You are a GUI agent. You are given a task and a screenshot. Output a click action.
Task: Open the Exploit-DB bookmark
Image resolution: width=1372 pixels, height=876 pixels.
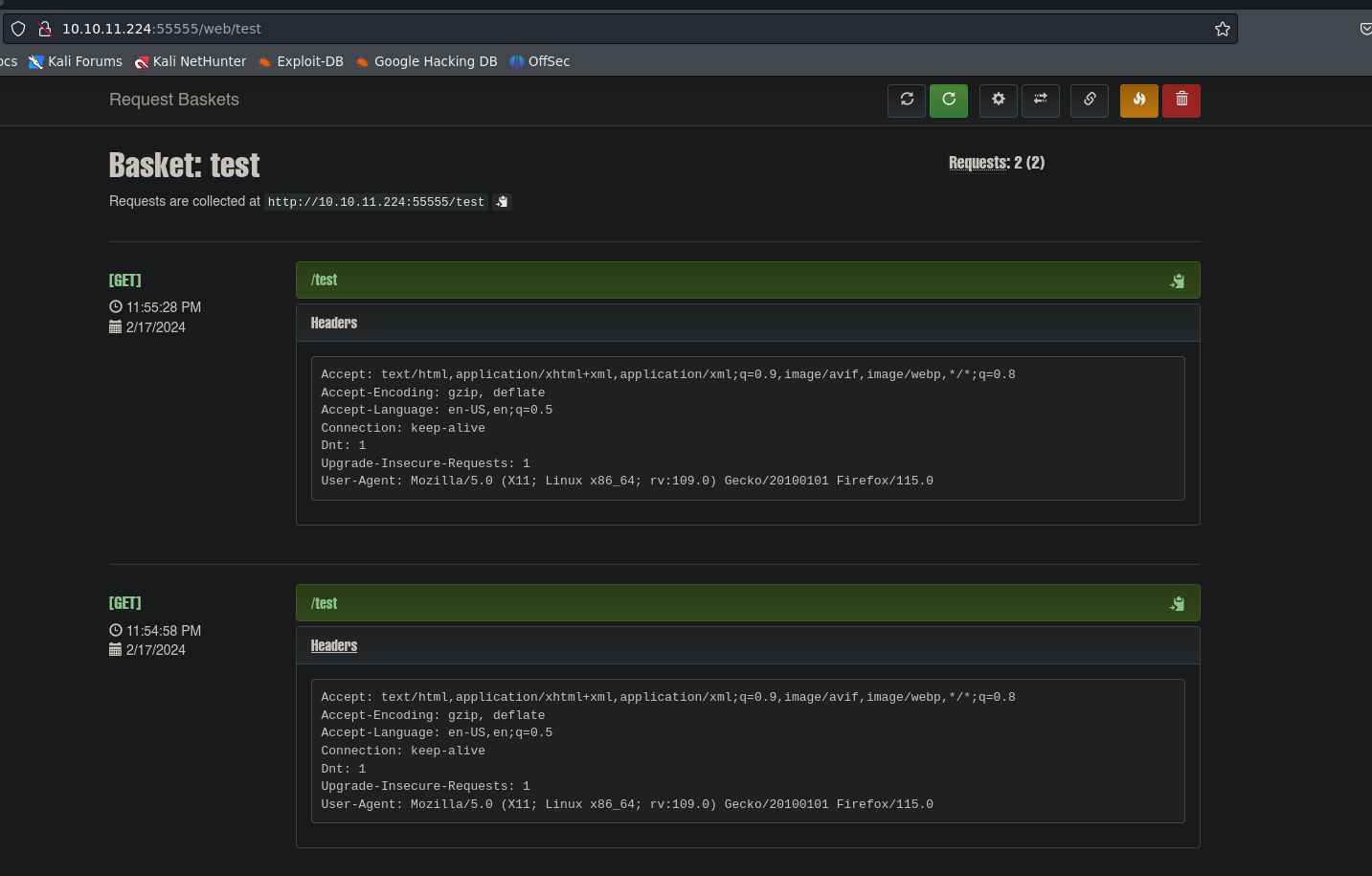pyautogui.click(x=301, y=61)
